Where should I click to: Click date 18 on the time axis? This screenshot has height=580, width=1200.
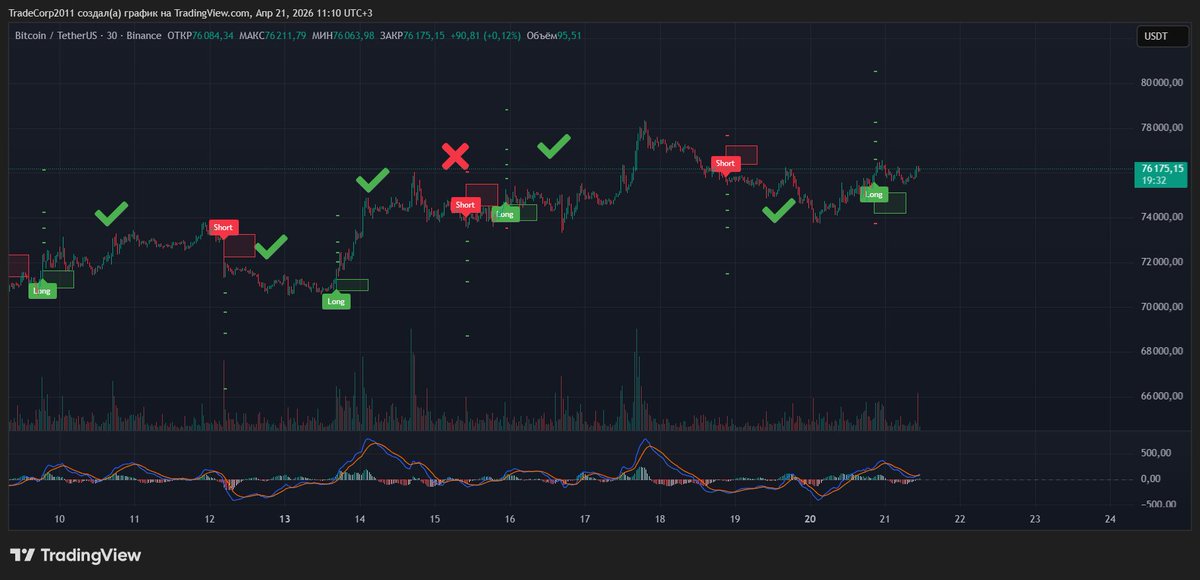coord(660,520)
